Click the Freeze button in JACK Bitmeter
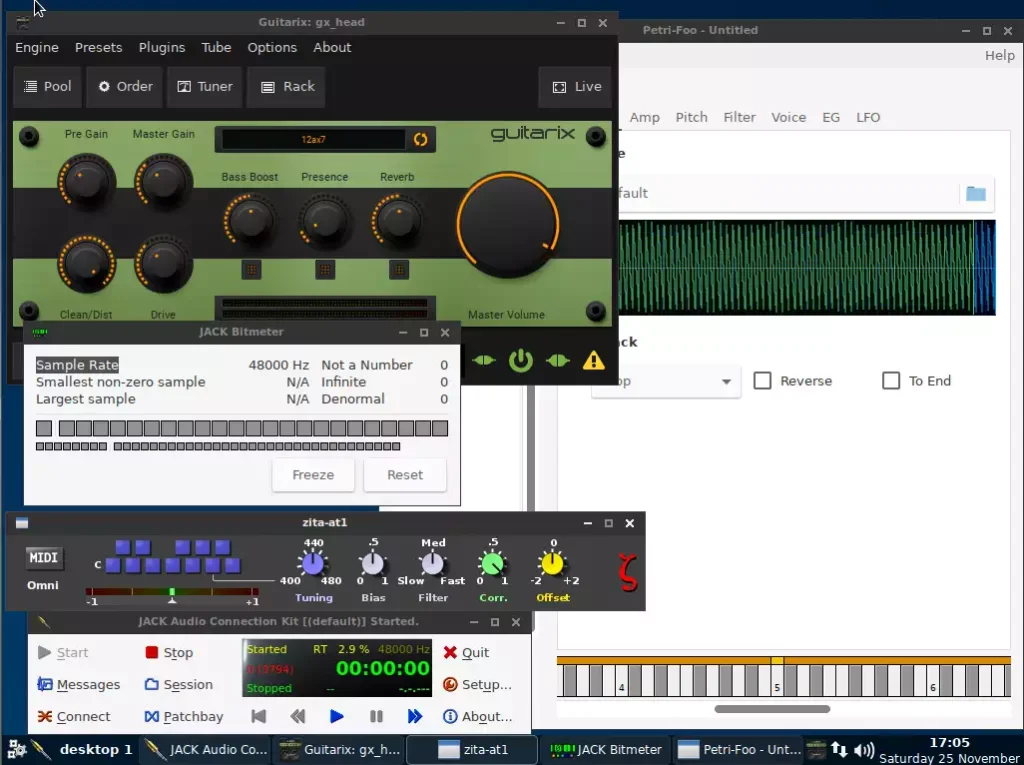1024x765 pixels. click(313, 475)
